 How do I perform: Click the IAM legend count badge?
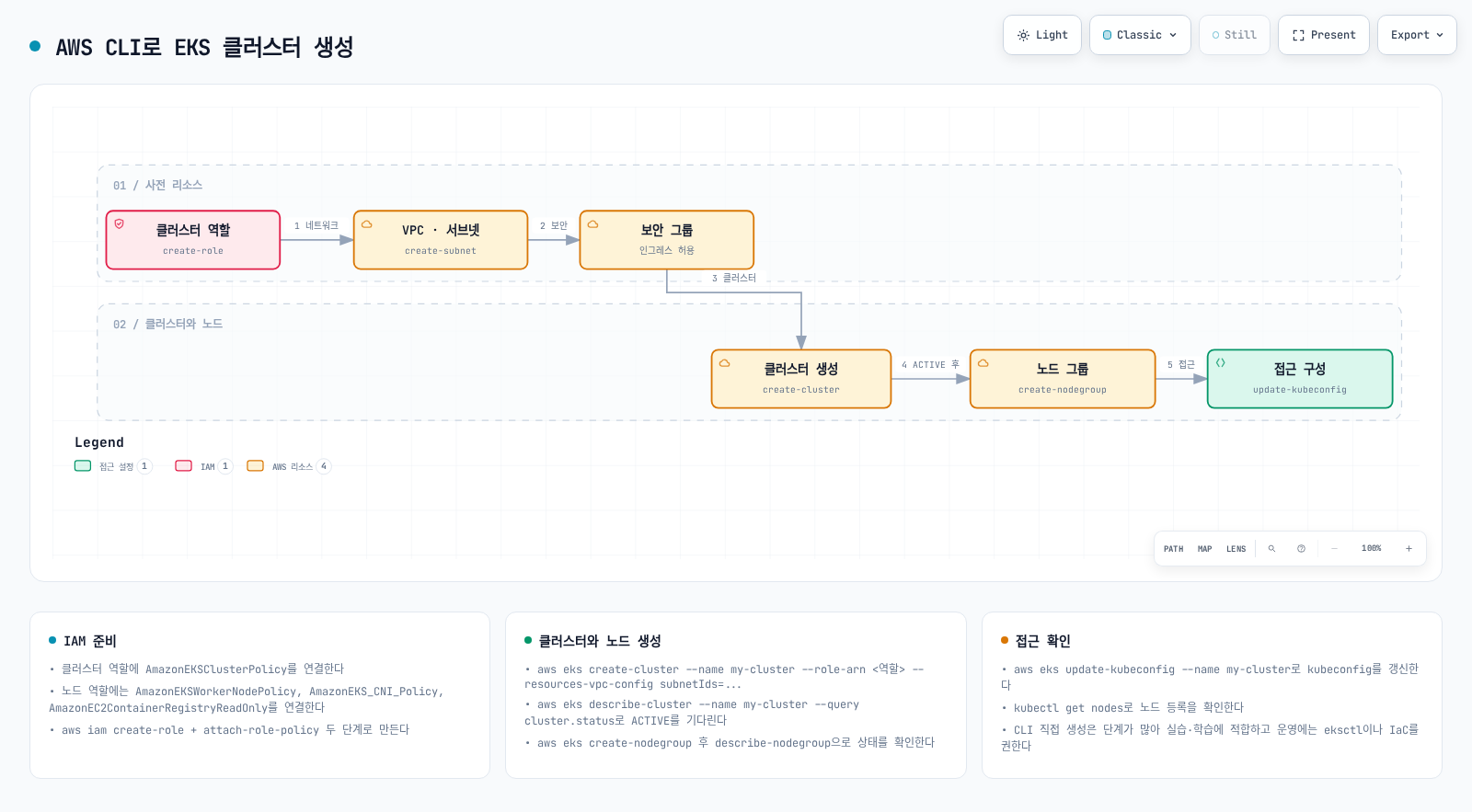225,466
